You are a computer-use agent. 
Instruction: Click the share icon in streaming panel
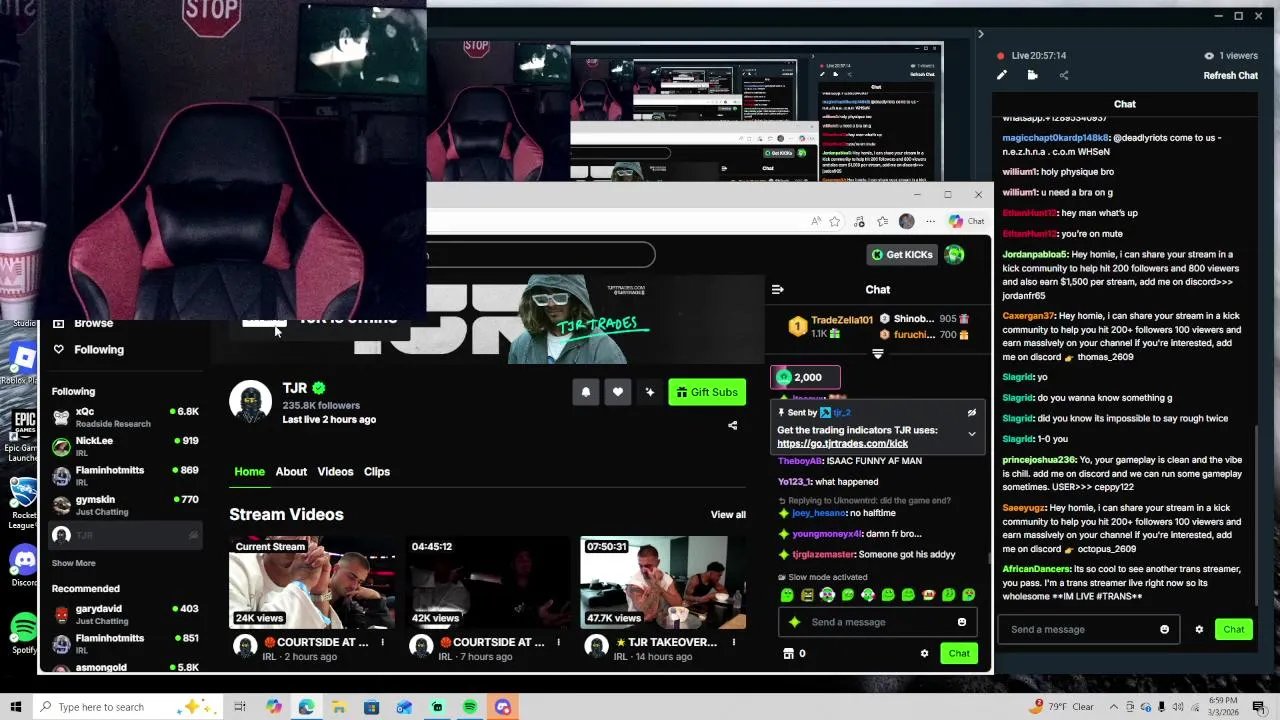(x=1063, y=75)
